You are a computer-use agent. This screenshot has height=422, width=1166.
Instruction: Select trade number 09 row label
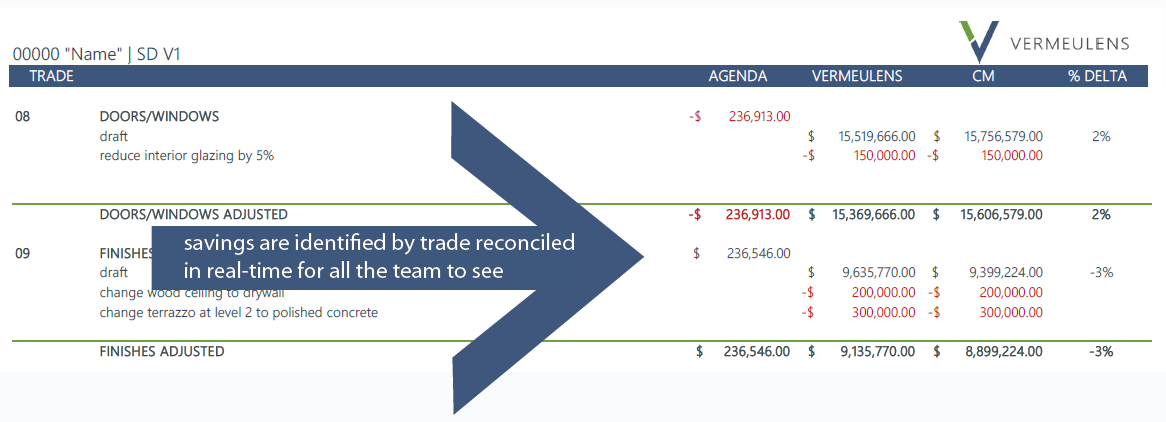[x=22, y=253]
